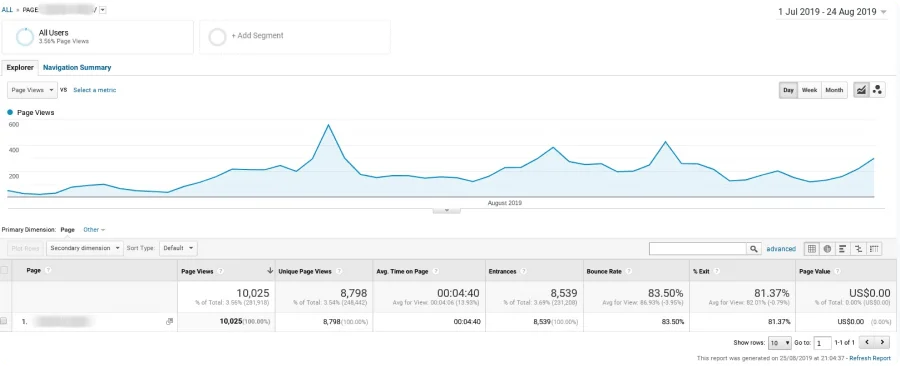Go to the next page of rows

[881, 342]
